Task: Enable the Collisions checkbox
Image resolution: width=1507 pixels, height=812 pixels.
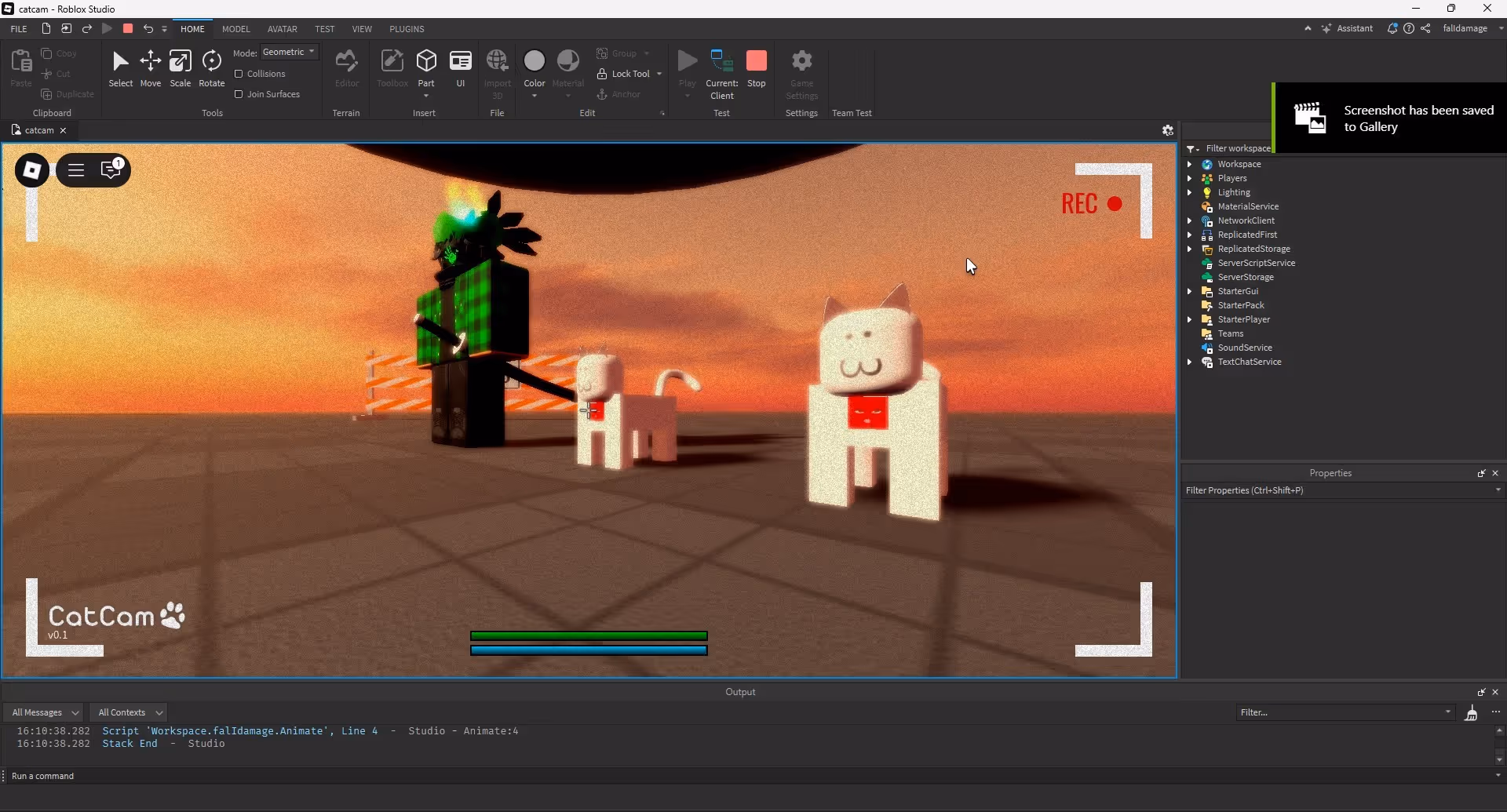Action: pyautogui.click(x=239, y=74)
